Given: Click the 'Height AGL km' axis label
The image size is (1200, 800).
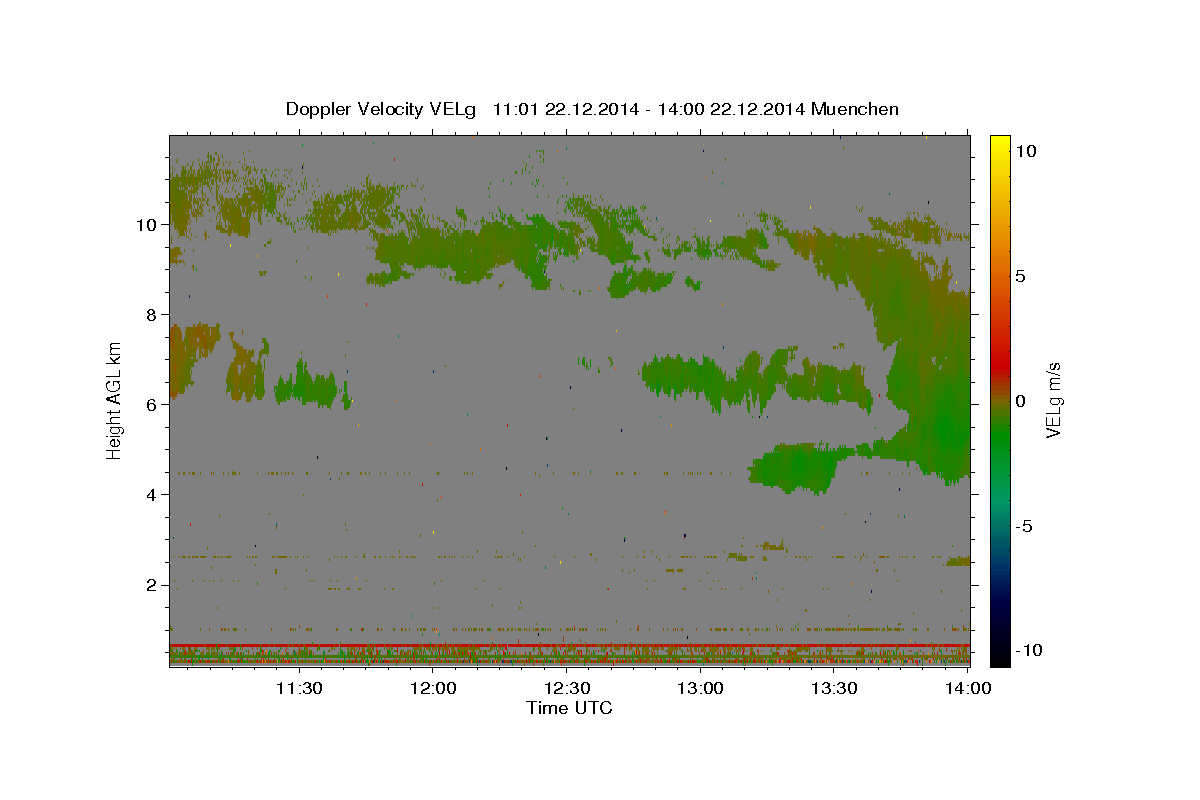Looking at the screenshot, I should 115,400.
